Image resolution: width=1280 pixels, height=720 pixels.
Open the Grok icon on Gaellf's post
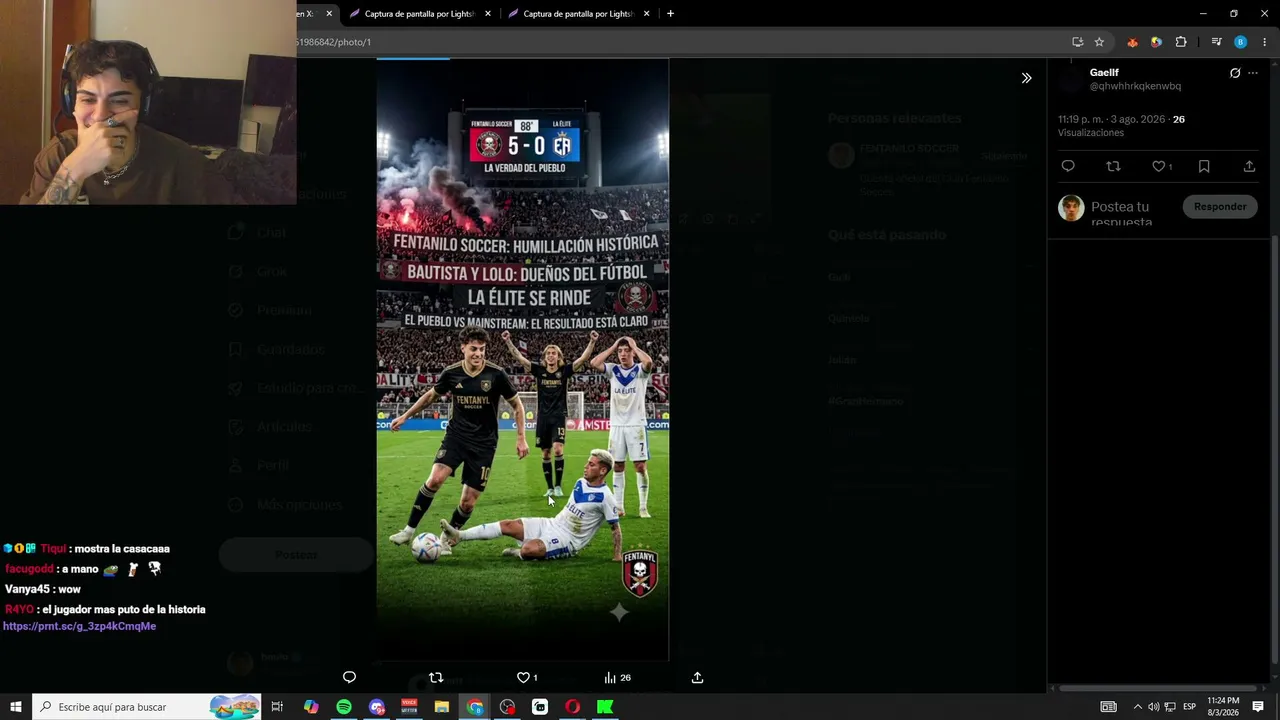coord(1235,73)
